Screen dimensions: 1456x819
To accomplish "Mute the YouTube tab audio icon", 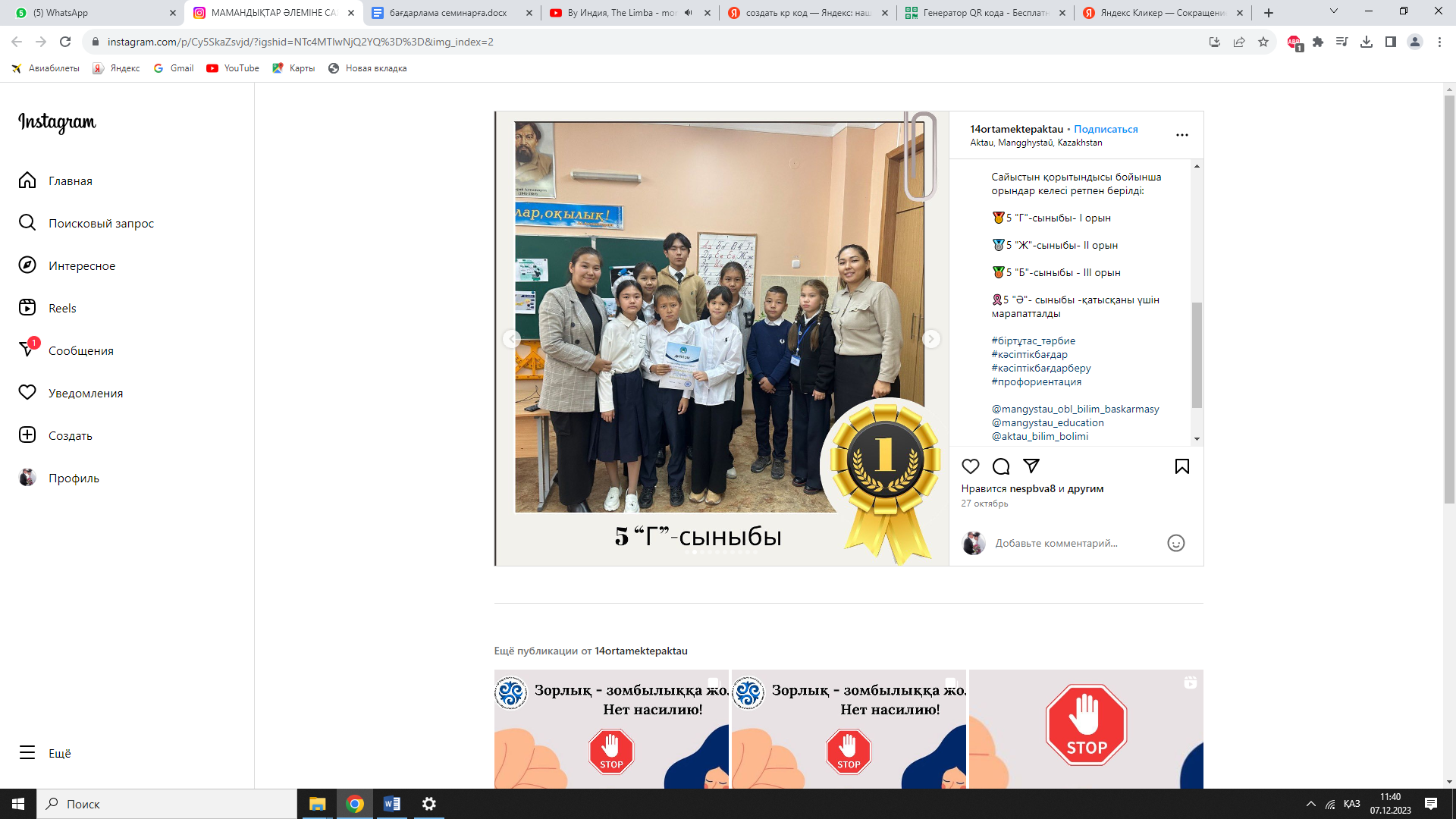I will (688, 13).
